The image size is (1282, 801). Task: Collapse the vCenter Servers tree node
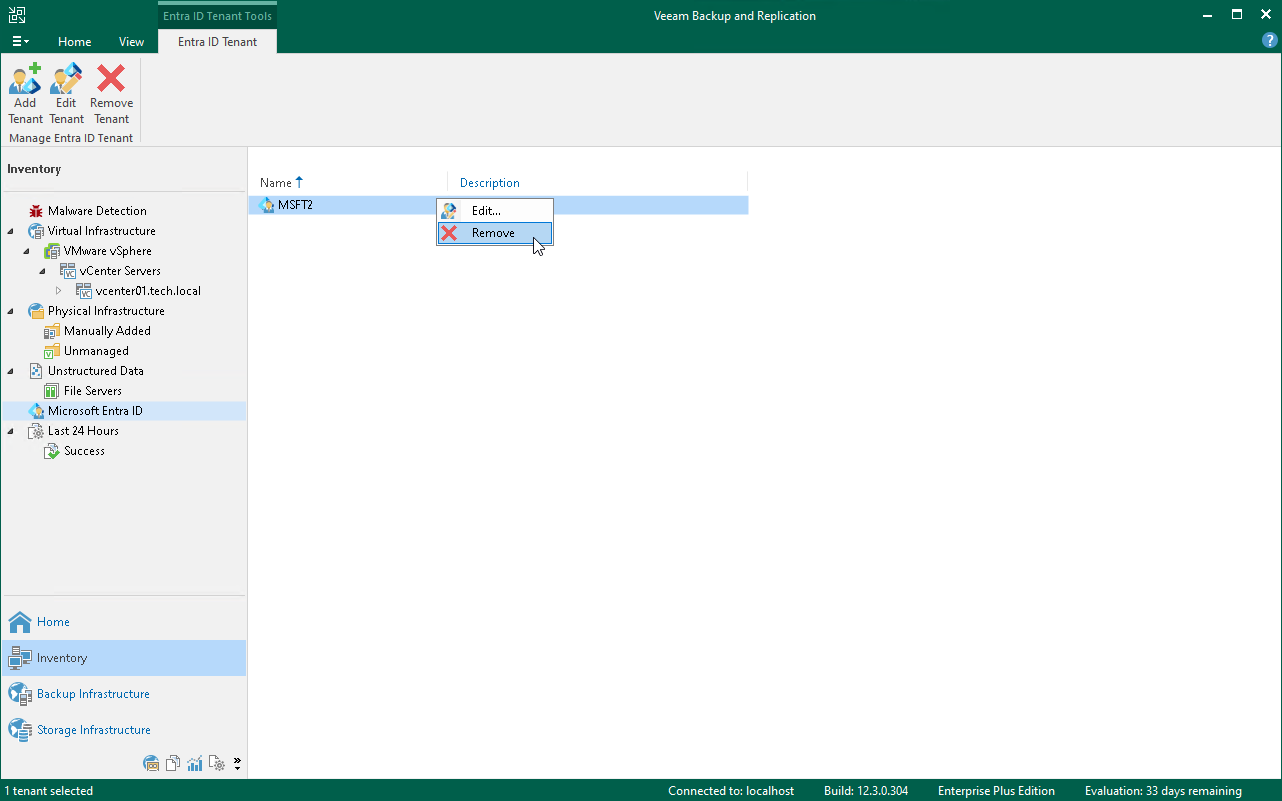[x=43, y=271]
